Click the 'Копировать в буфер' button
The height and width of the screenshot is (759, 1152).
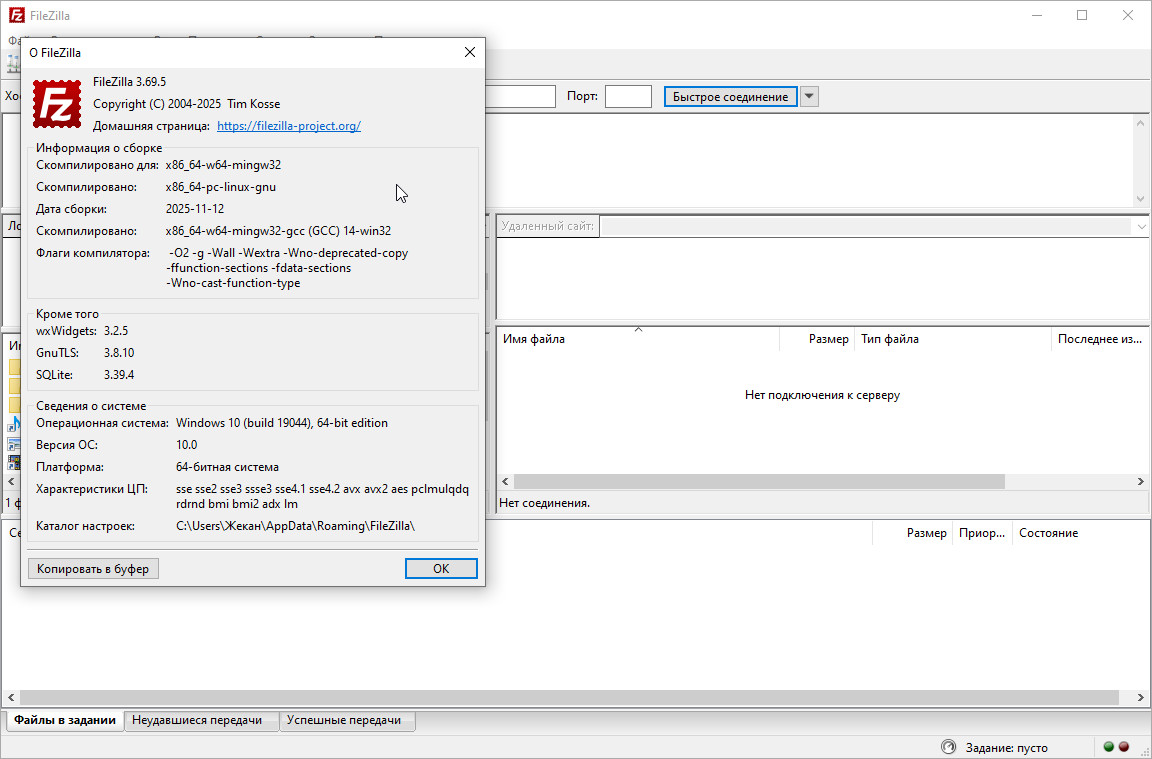[x=93, y=568]
